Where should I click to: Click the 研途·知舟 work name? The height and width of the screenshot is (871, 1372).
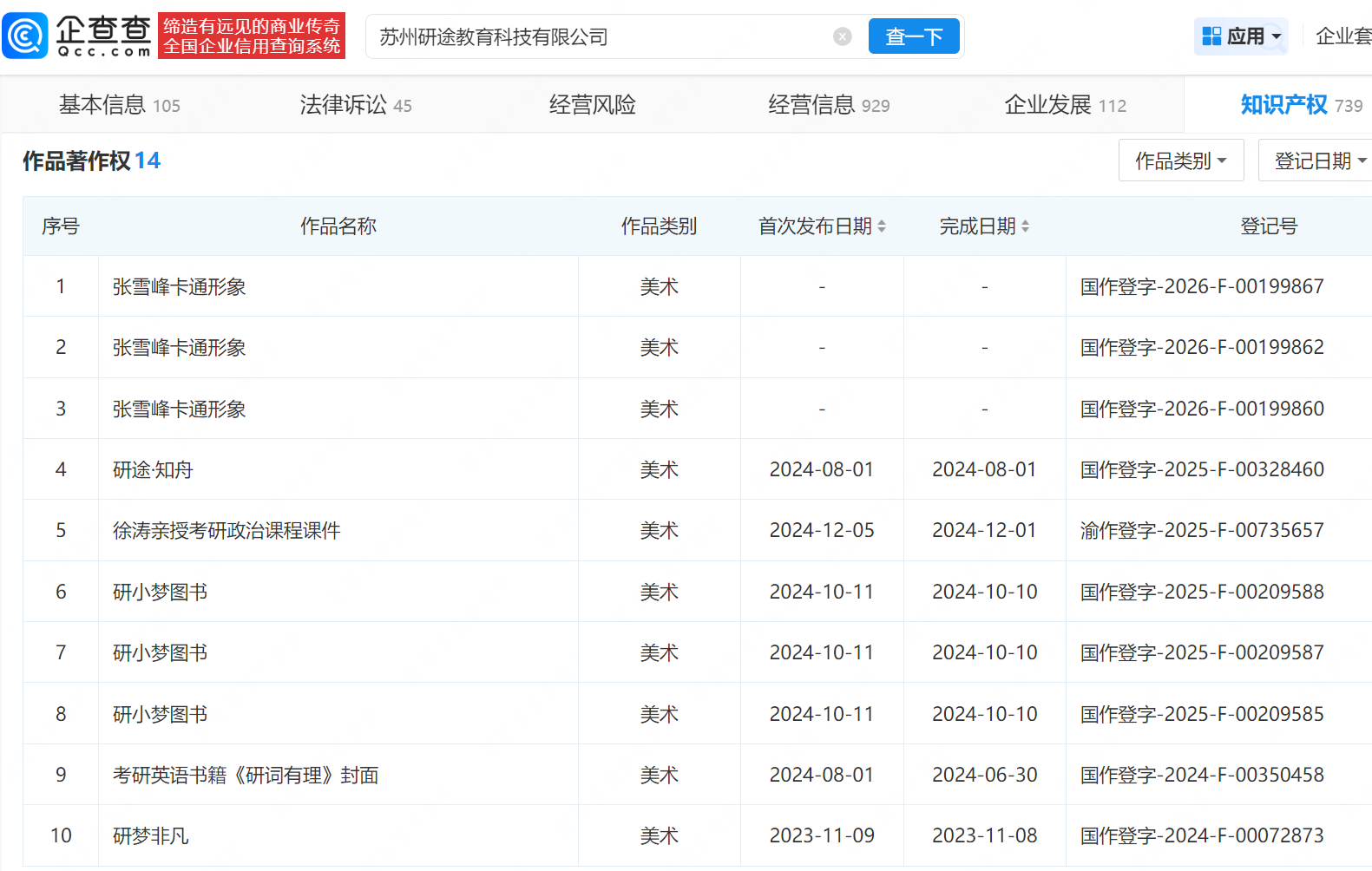[153, 469]
